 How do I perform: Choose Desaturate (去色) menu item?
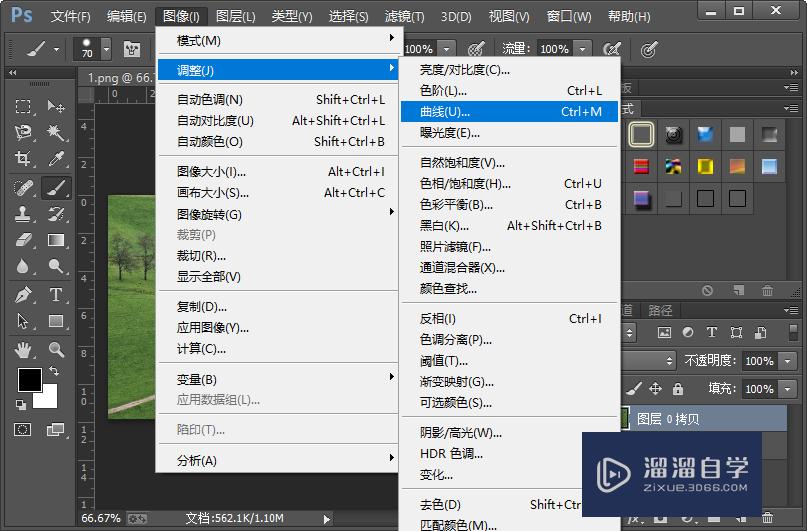point(491,504)
